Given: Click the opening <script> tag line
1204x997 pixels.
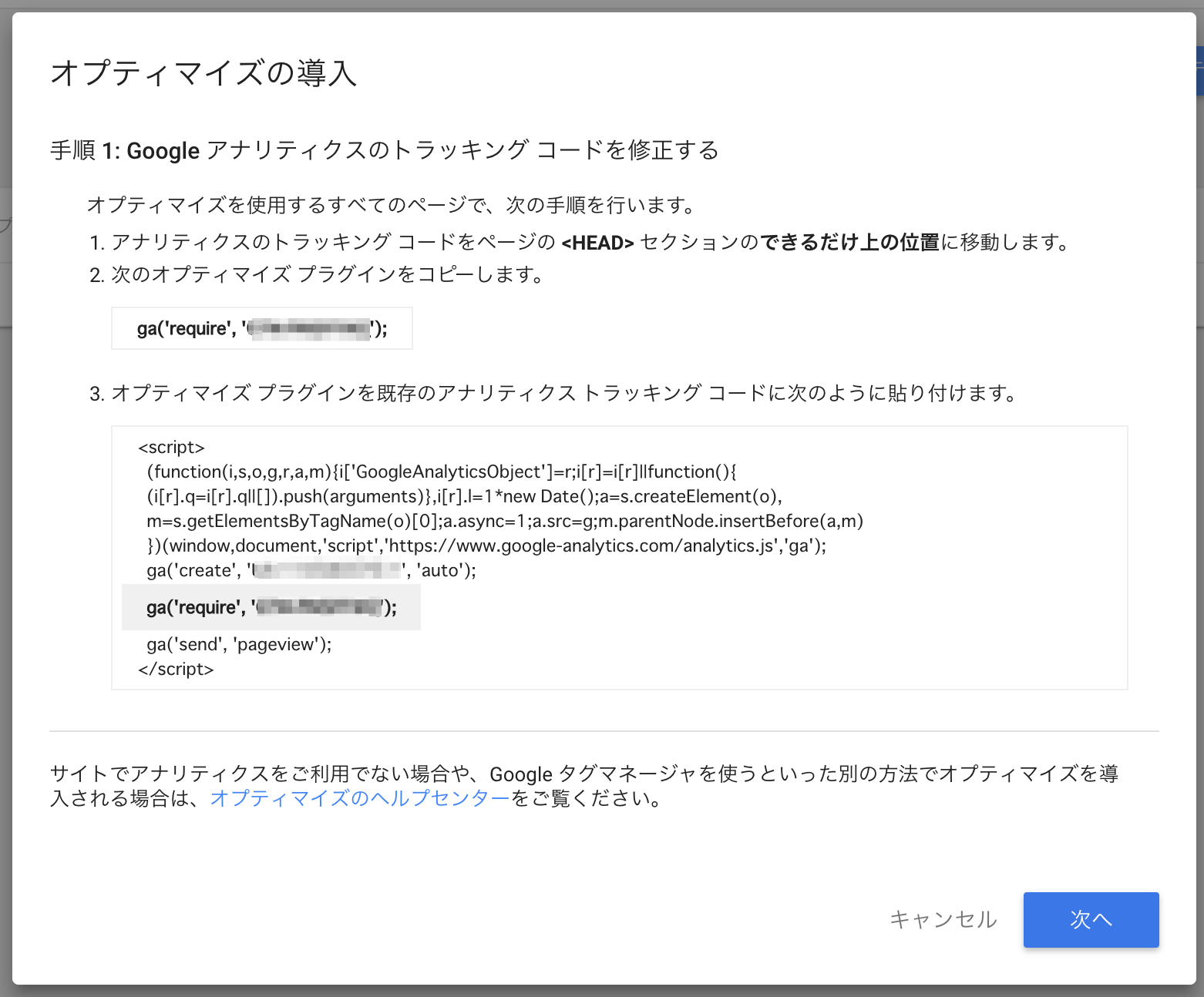Looking at the screenshot, I should point(171,447).
